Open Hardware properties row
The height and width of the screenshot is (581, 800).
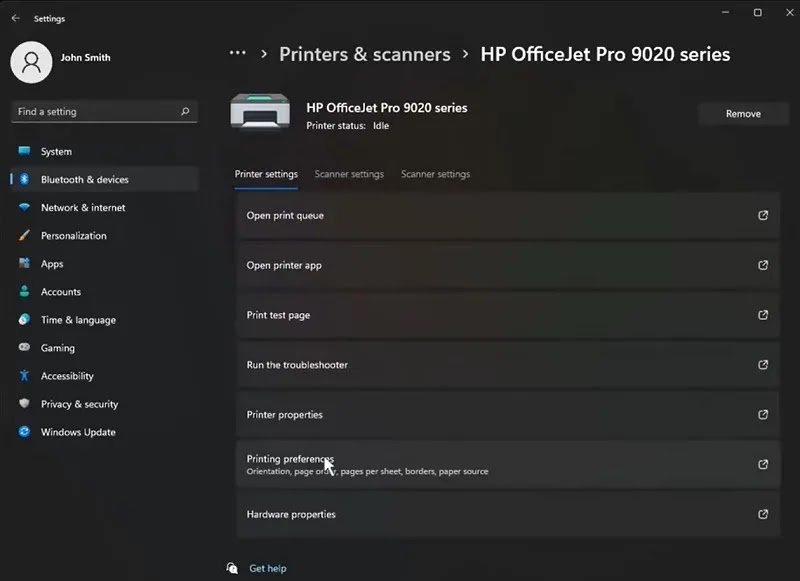[508, 514]
